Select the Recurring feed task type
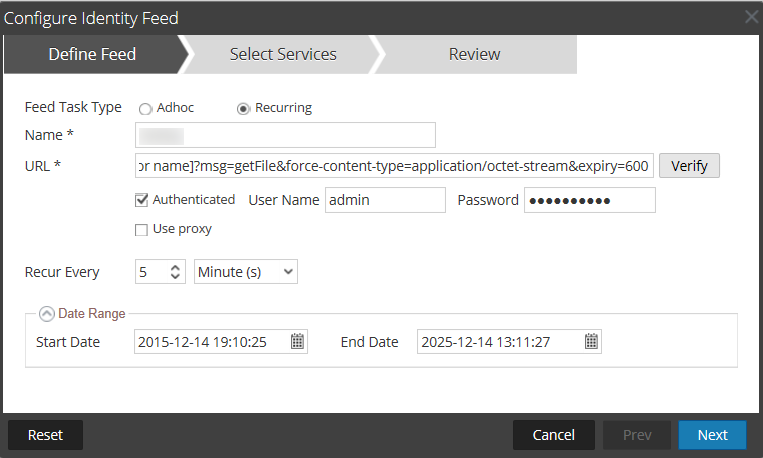 (x=243, y=108)
